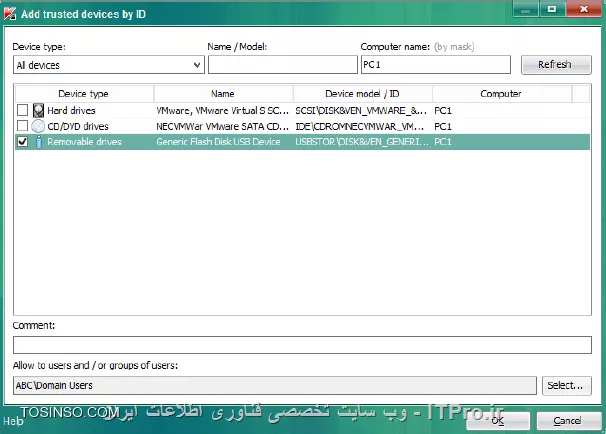Viewport: 606px width, 434px height.
Task: Click the Refresh button
Action: point(556,65)
